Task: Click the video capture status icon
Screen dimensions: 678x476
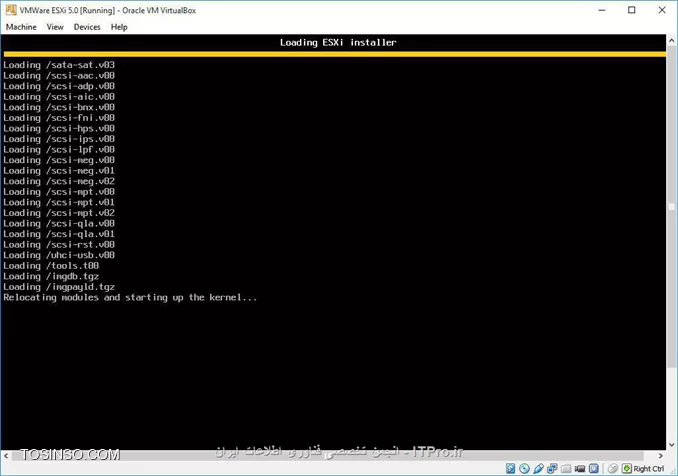Action: pos(580,469)
